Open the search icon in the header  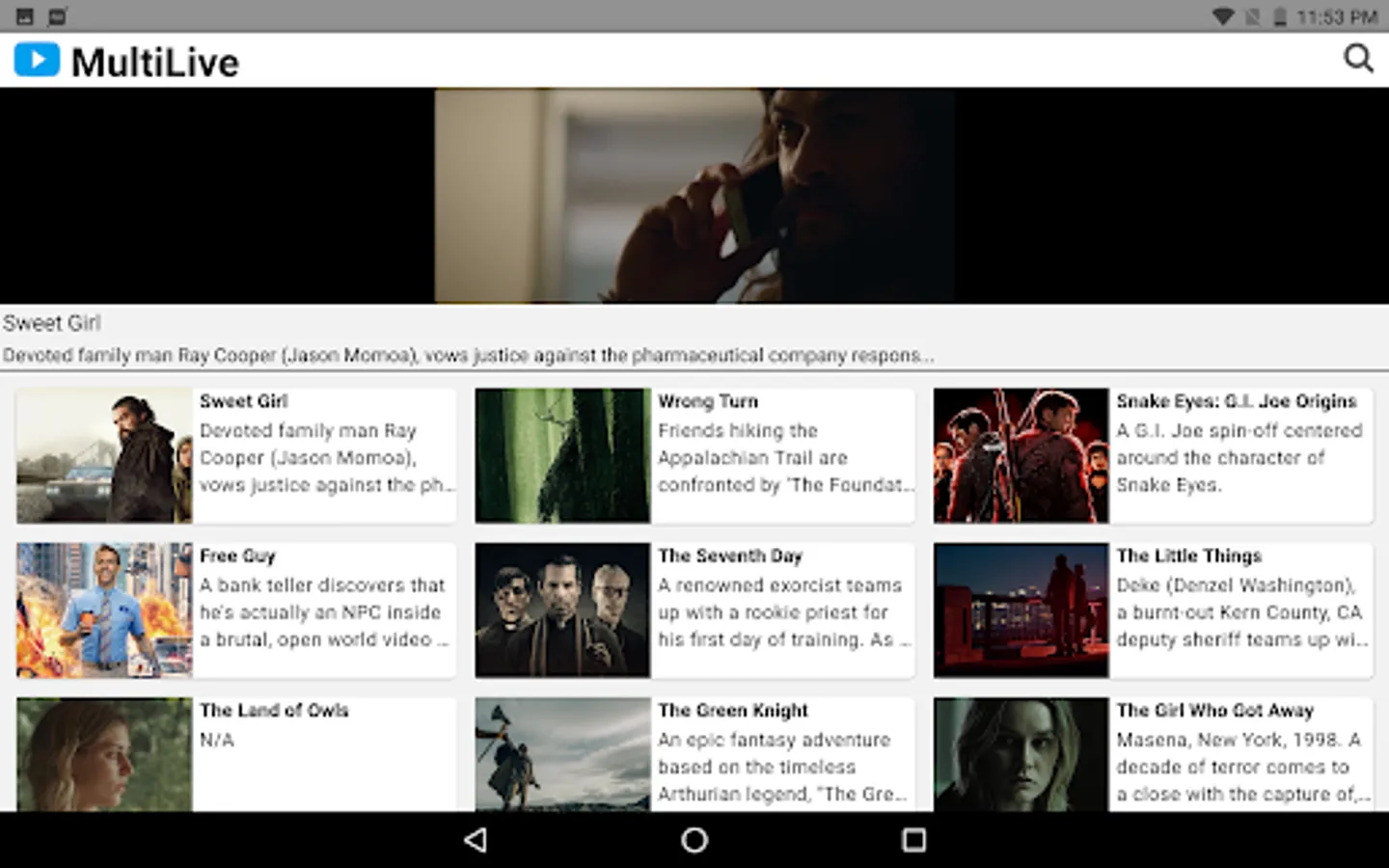tap(1358, 59)
